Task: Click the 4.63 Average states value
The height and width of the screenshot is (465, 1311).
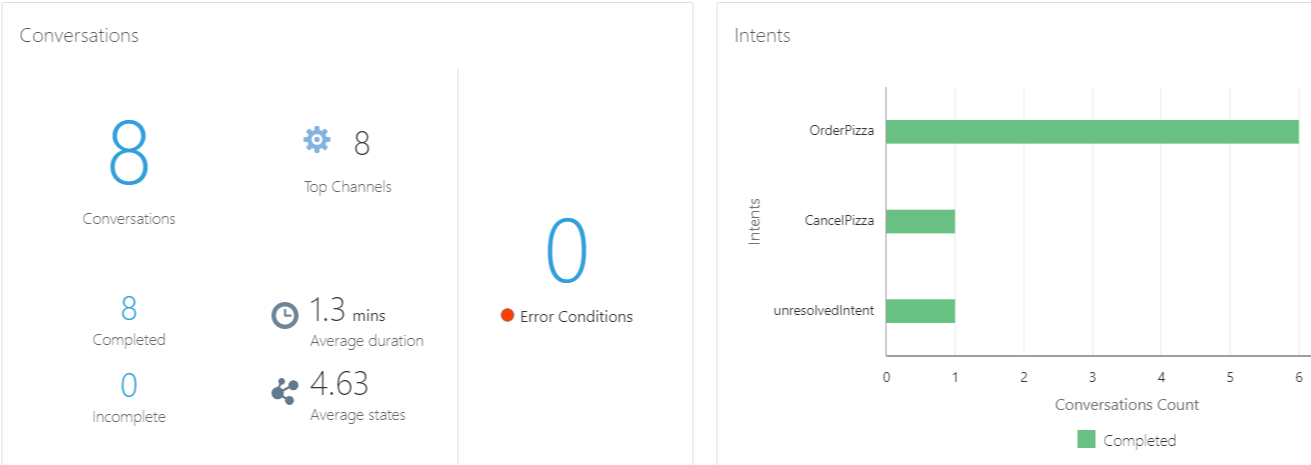Action: tap(339, 384)
